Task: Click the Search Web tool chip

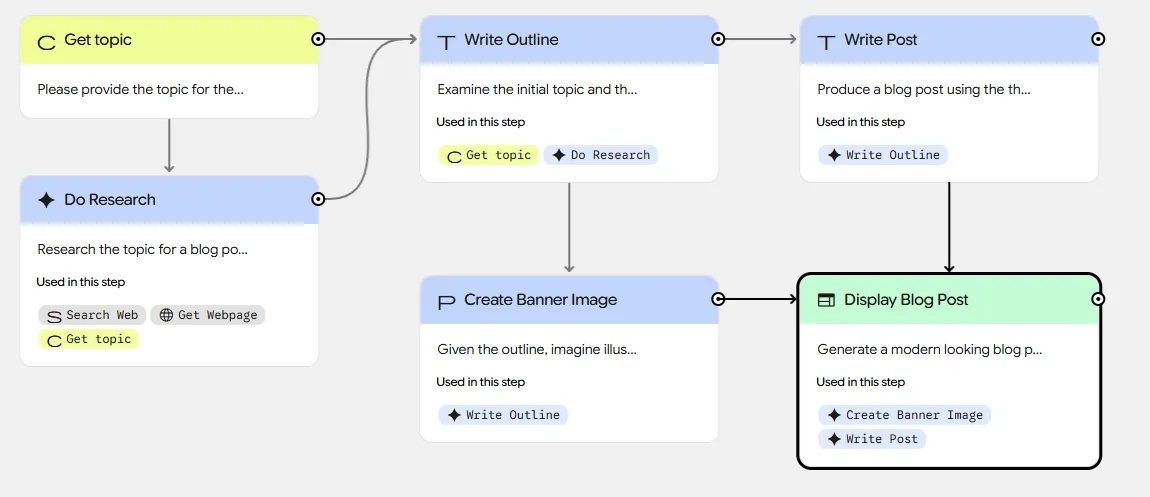Action: coord(92,315)
